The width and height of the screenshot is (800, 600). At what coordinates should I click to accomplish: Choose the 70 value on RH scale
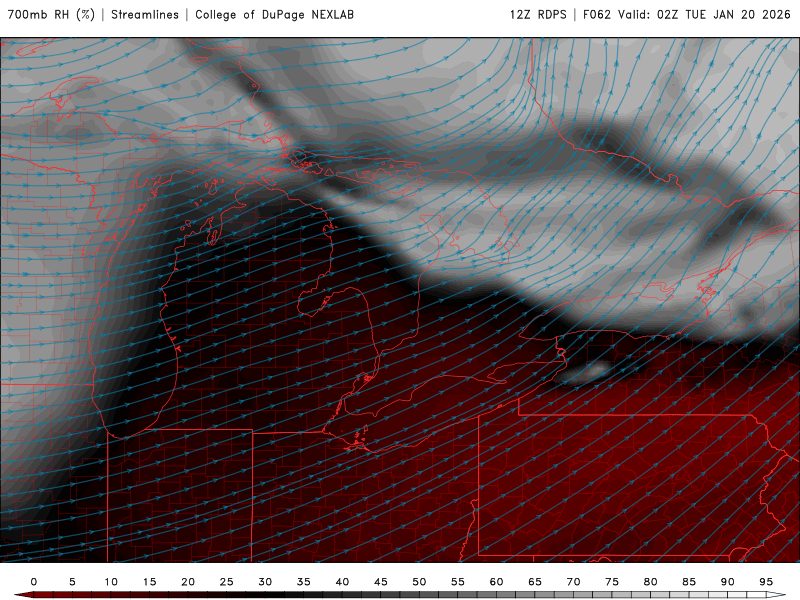pos(573,582)
